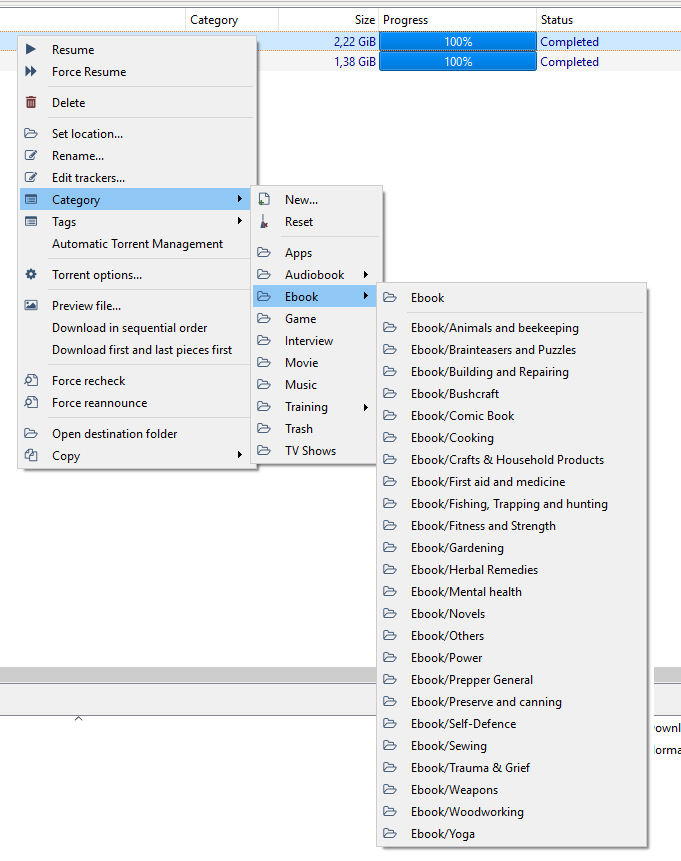Click the Apps category folder icon
This screenshot has height=861, width=681.
264,252
